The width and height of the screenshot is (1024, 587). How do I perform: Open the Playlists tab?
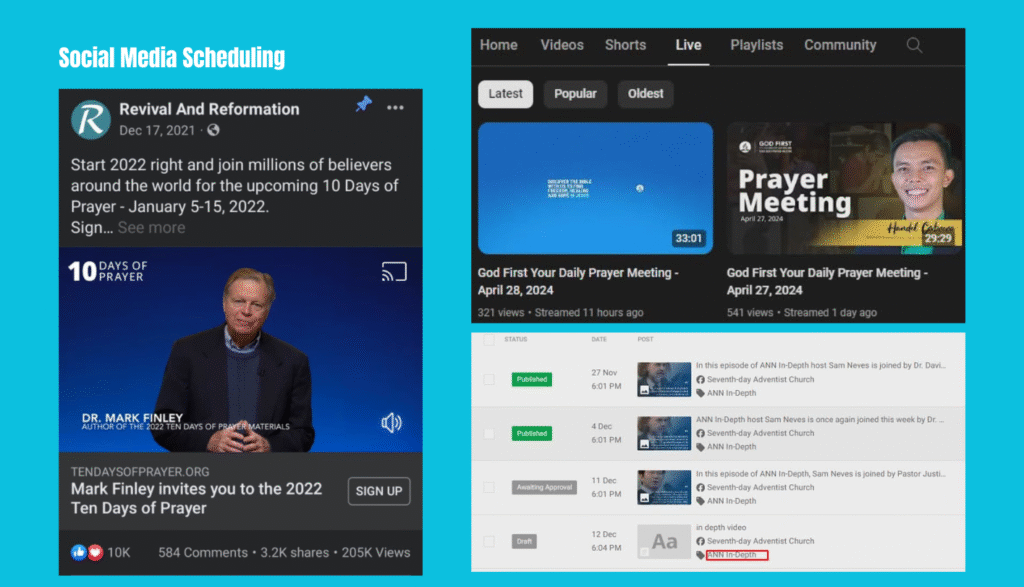click(756, 45)
